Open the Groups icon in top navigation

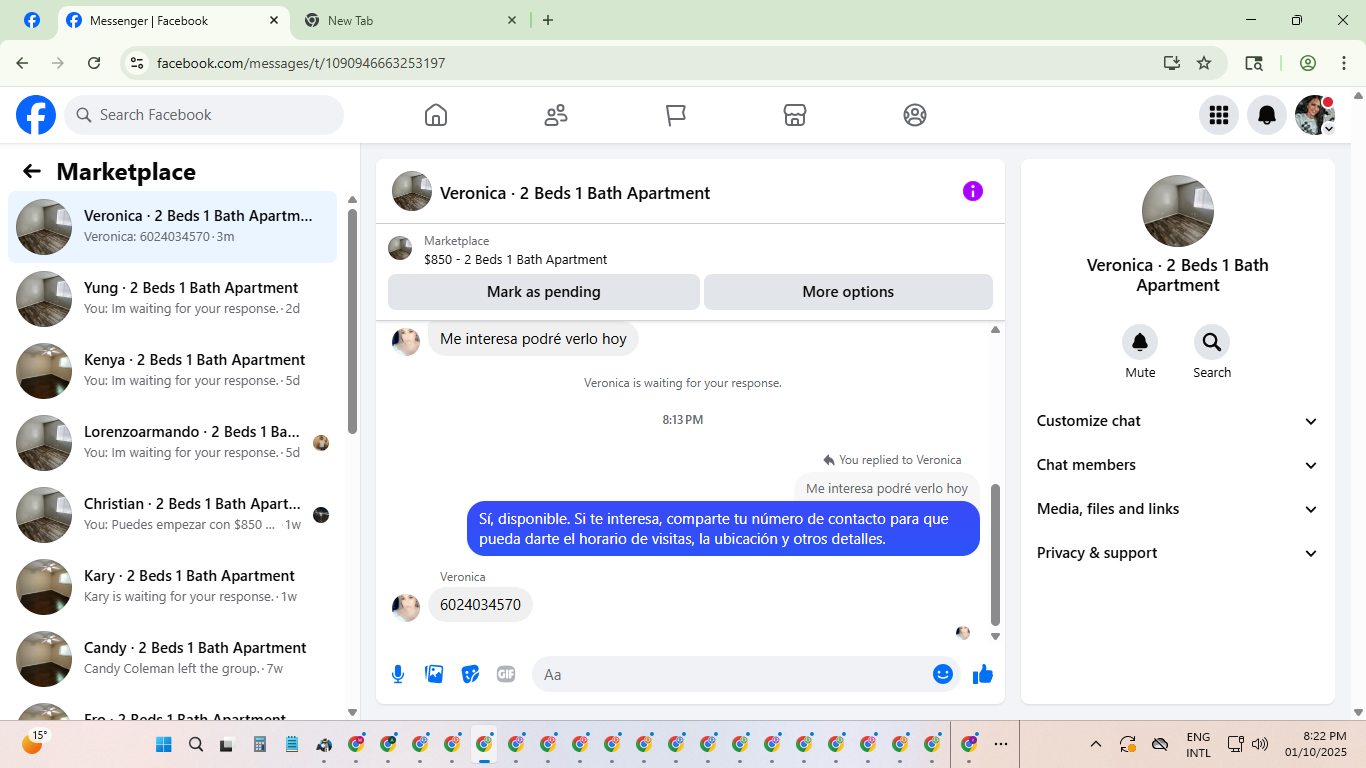(x=915, y=115)
